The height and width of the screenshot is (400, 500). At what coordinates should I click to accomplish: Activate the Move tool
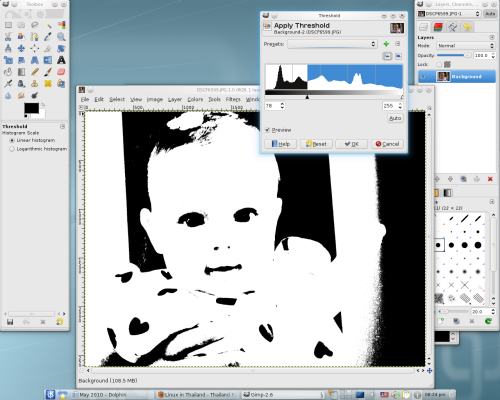(x=21, y=48)
